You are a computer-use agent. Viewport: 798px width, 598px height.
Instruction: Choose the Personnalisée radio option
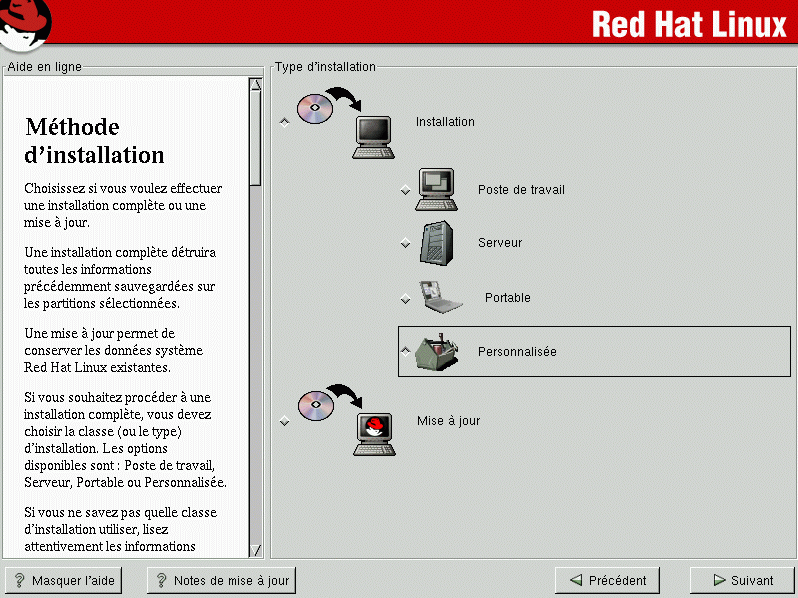click(x=405, y=351)
